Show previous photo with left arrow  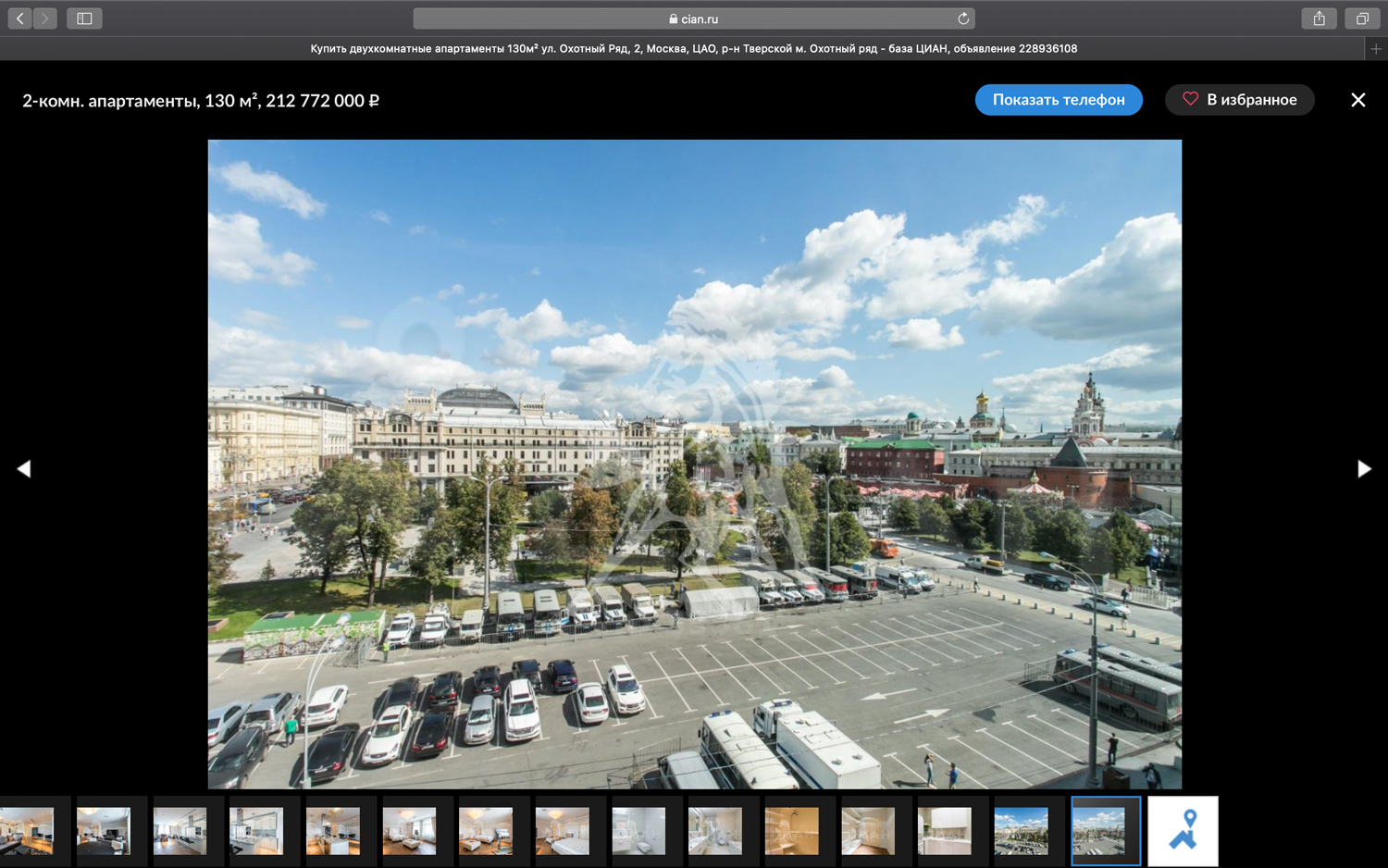[24, 469]
